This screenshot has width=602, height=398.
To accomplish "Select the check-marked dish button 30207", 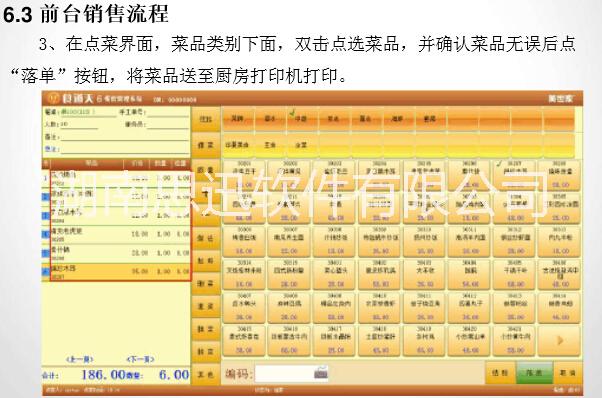I will (x=514, y=174).
